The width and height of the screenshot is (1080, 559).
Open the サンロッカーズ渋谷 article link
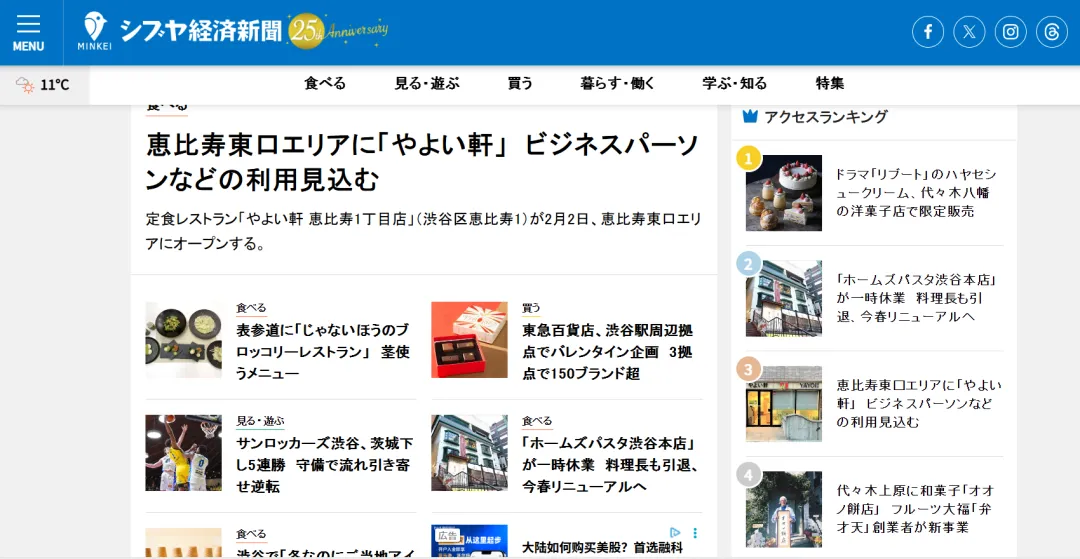[324, 464]
